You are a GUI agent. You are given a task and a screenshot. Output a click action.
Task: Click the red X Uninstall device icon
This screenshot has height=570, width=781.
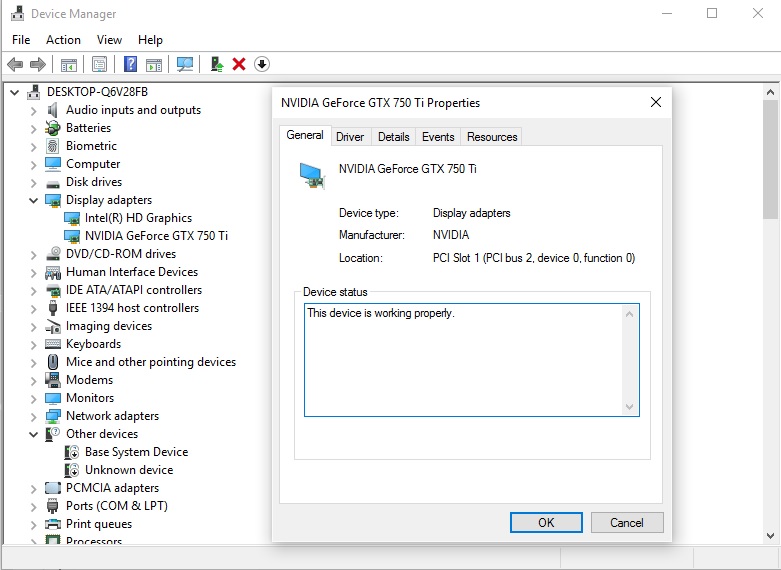[x=239, y=64]
